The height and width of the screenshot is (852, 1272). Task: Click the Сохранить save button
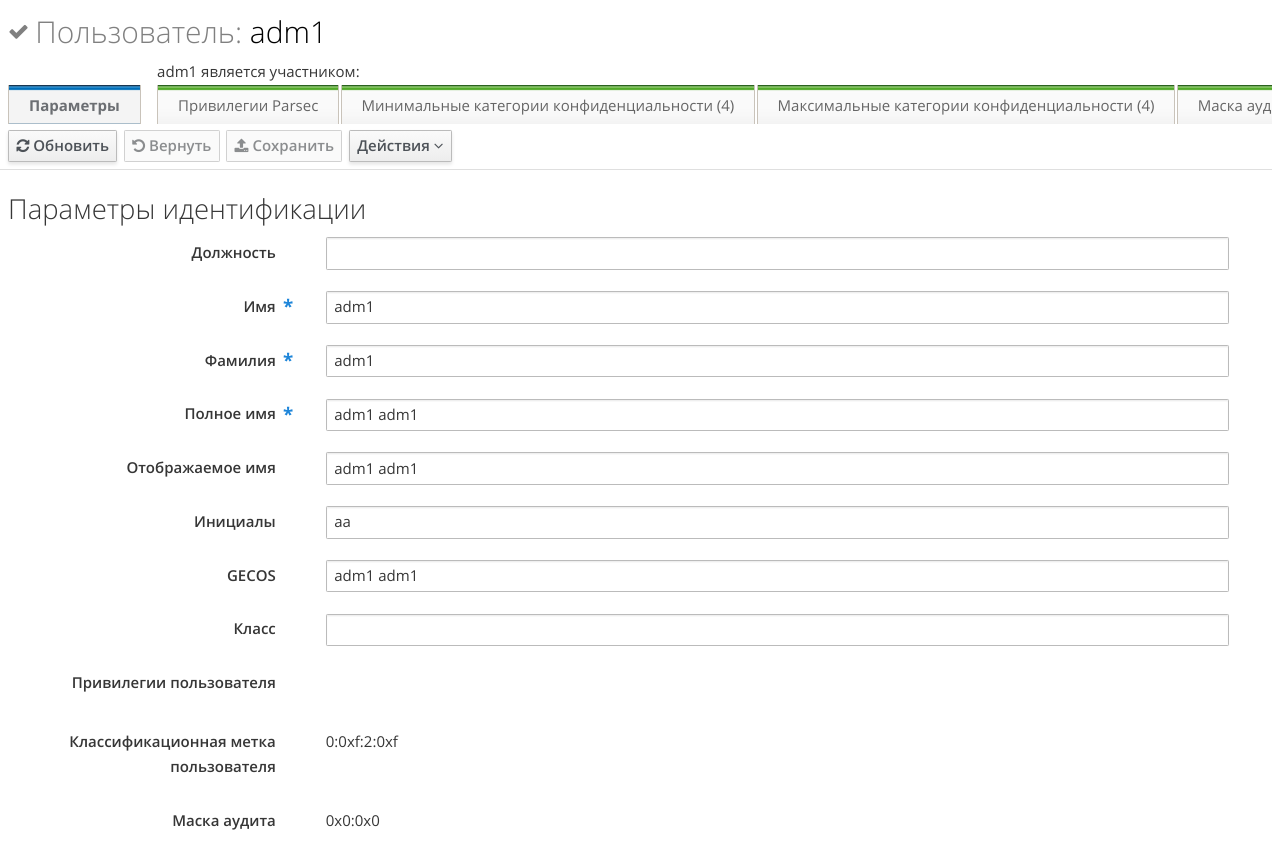coord(283,146)
